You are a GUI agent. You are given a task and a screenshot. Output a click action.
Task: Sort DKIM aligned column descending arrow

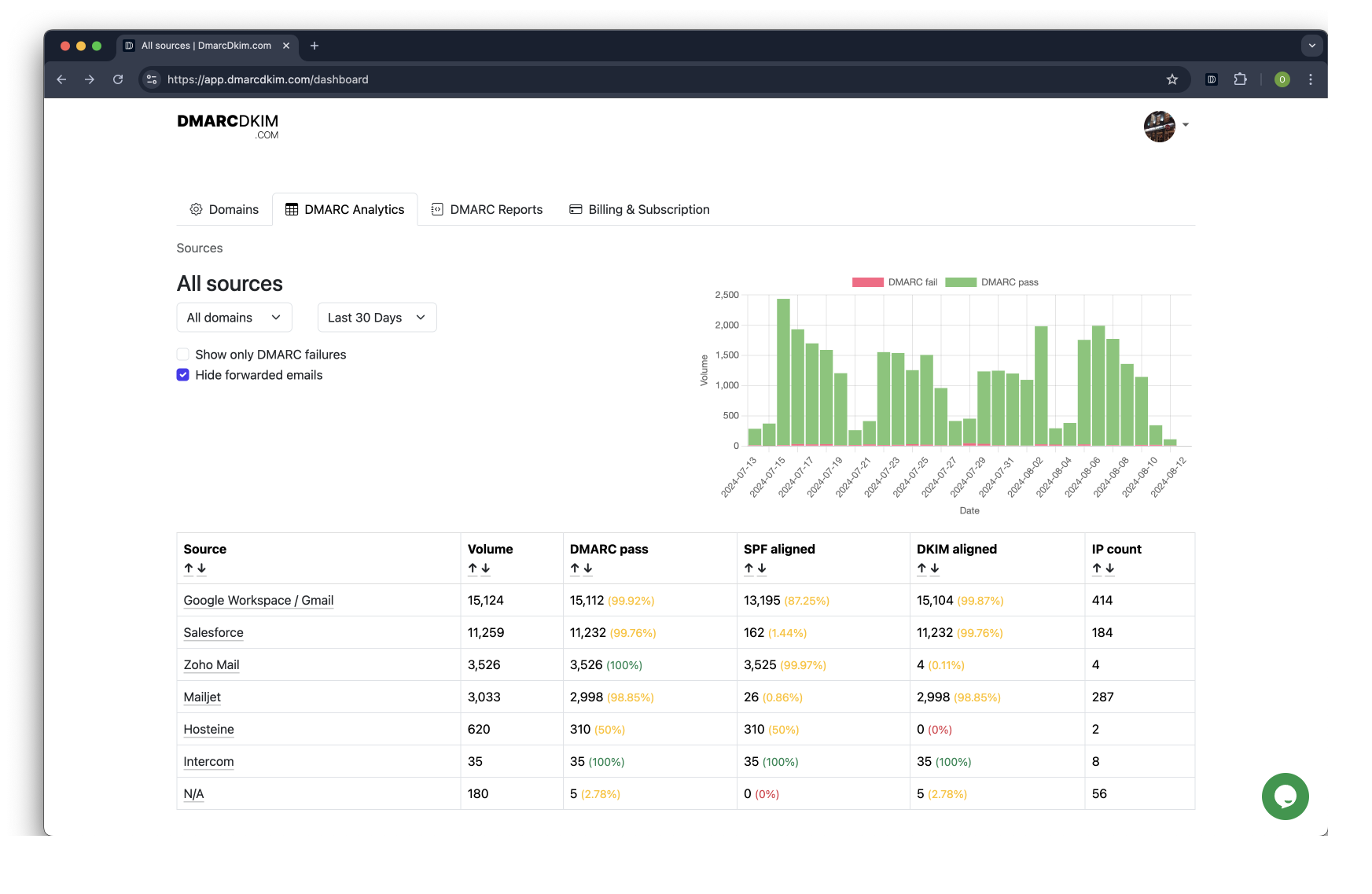click(x=934, y=568)
